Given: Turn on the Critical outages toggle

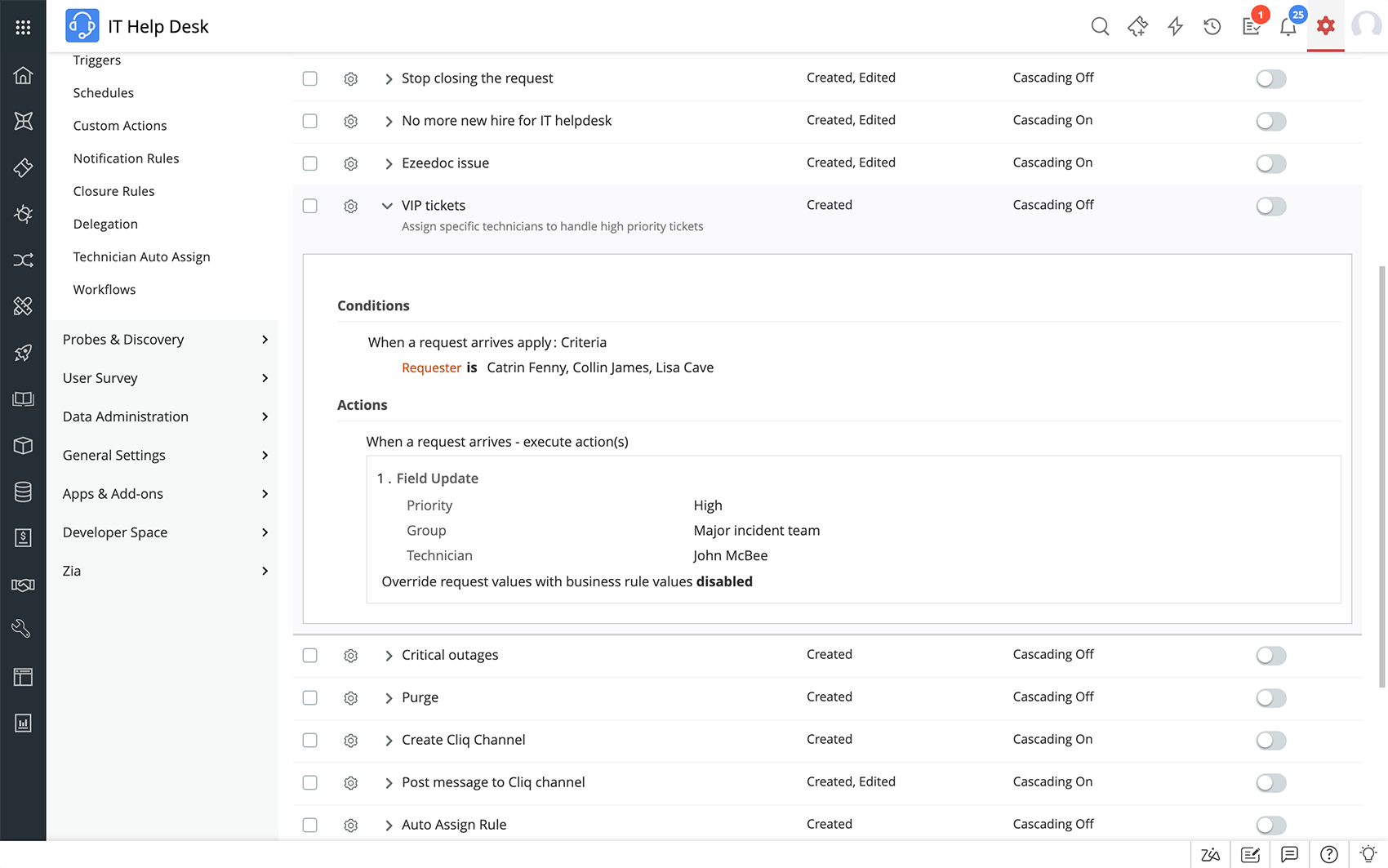Looking at the screenshot, I should 1270,655.
